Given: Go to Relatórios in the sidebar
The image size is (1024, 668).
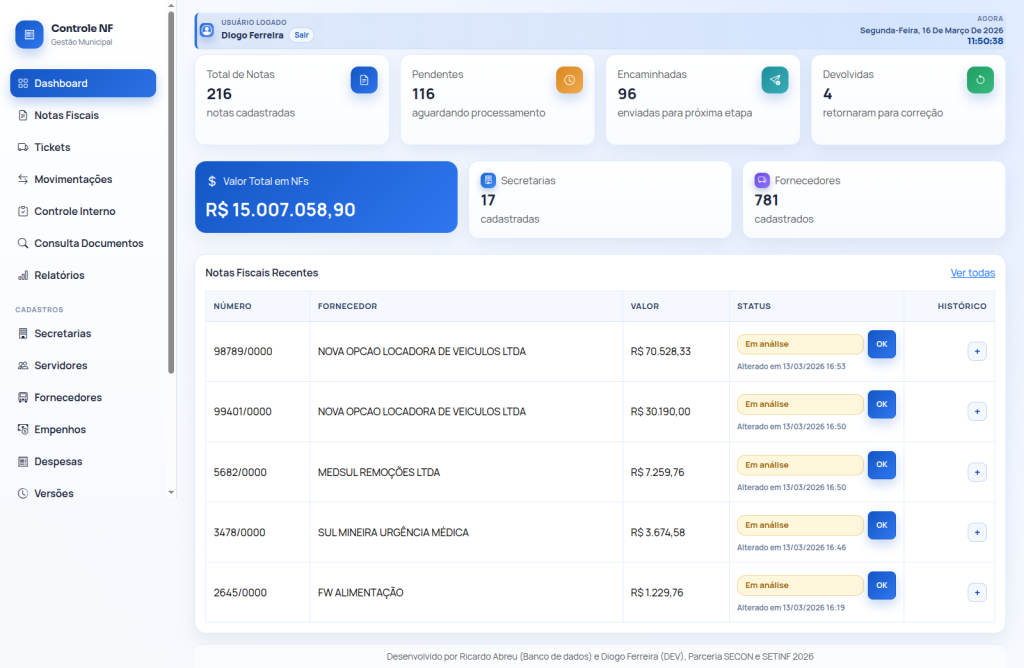Looking at the screenshot, I should tap(59, 275).
